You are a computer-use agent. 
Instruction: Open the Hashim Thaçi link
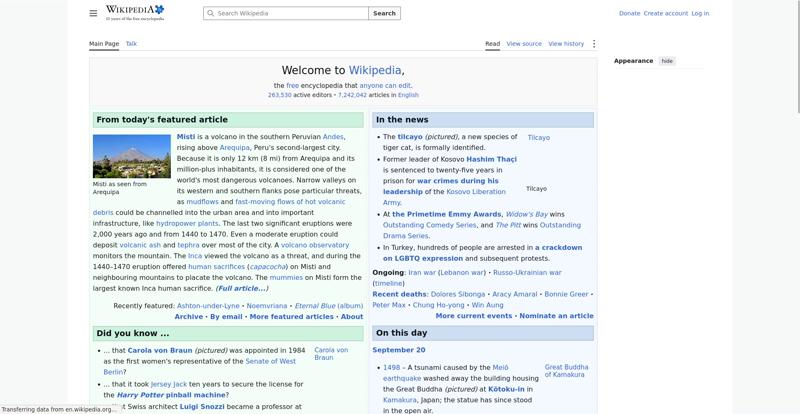click(x=491, y=159)
